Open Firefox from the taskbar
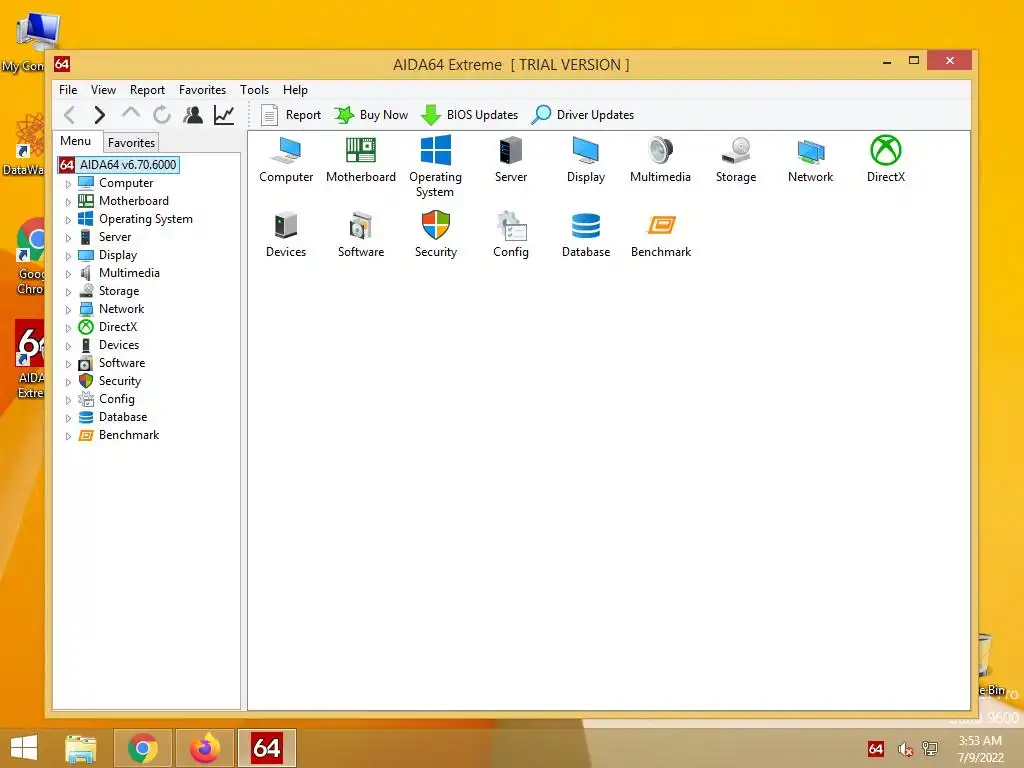Image resolution: width=1024 pixels, height=768 pixels. click(x=205, y=748)
